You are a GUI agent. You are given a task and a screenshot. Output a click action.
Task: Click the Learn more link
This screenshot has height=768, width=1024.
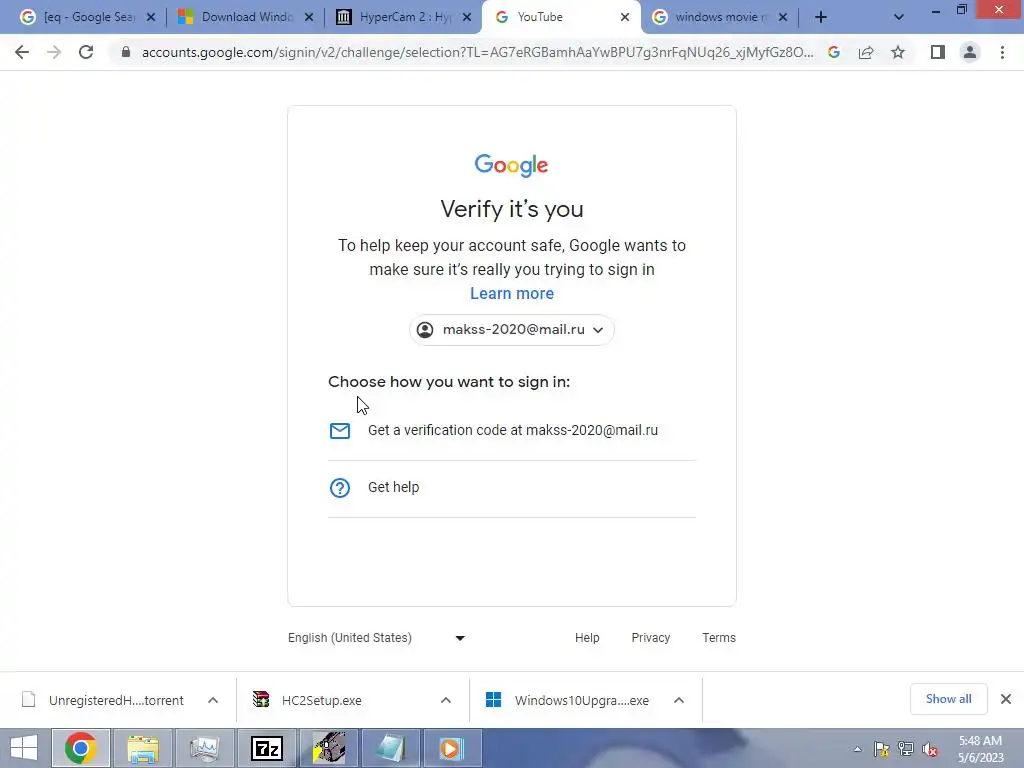(x=512, y=293)
